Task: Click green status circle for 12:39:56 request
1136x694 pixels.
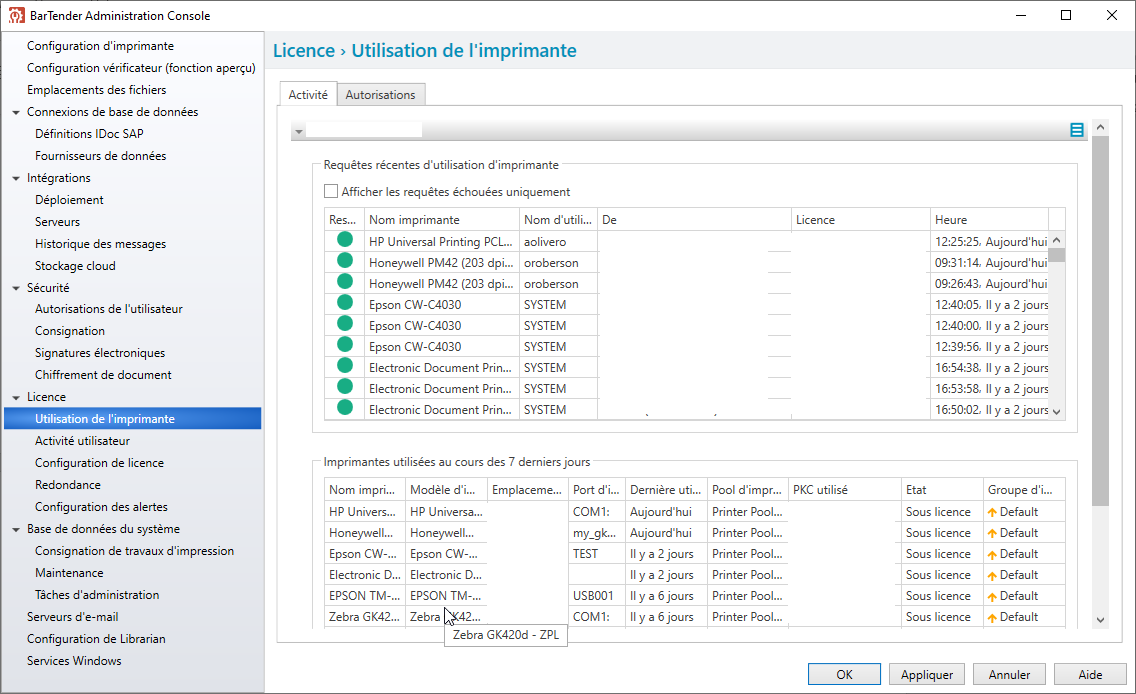Action: tap(345, 345)
